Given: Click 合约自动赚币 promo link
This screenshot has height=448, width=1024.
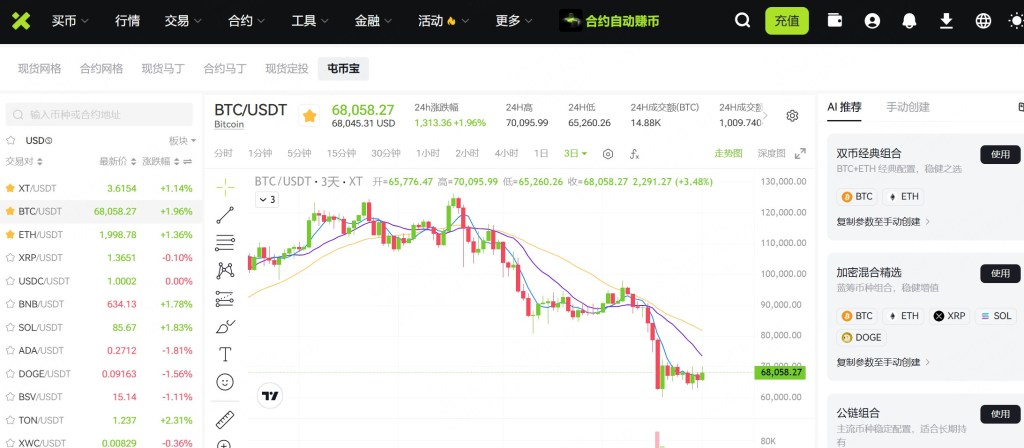Looking at the screenshot, I should 609,21.
